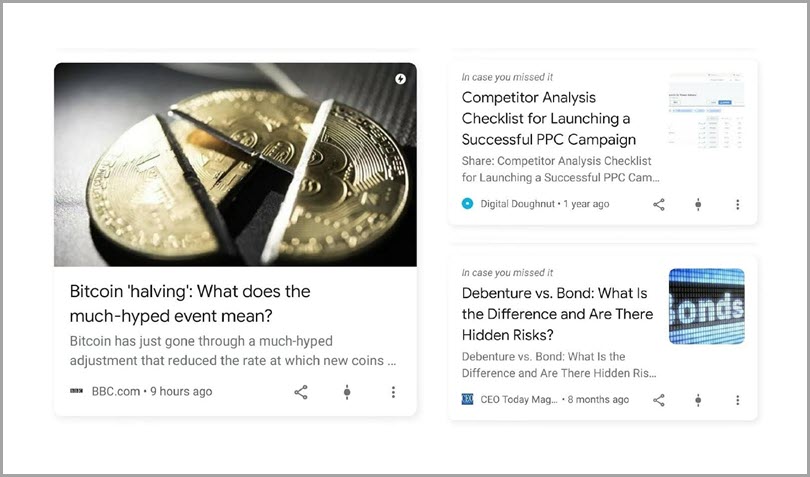
Task: Click the AMP lightning icon on Bitcoin image
Action: click(400, 79)
